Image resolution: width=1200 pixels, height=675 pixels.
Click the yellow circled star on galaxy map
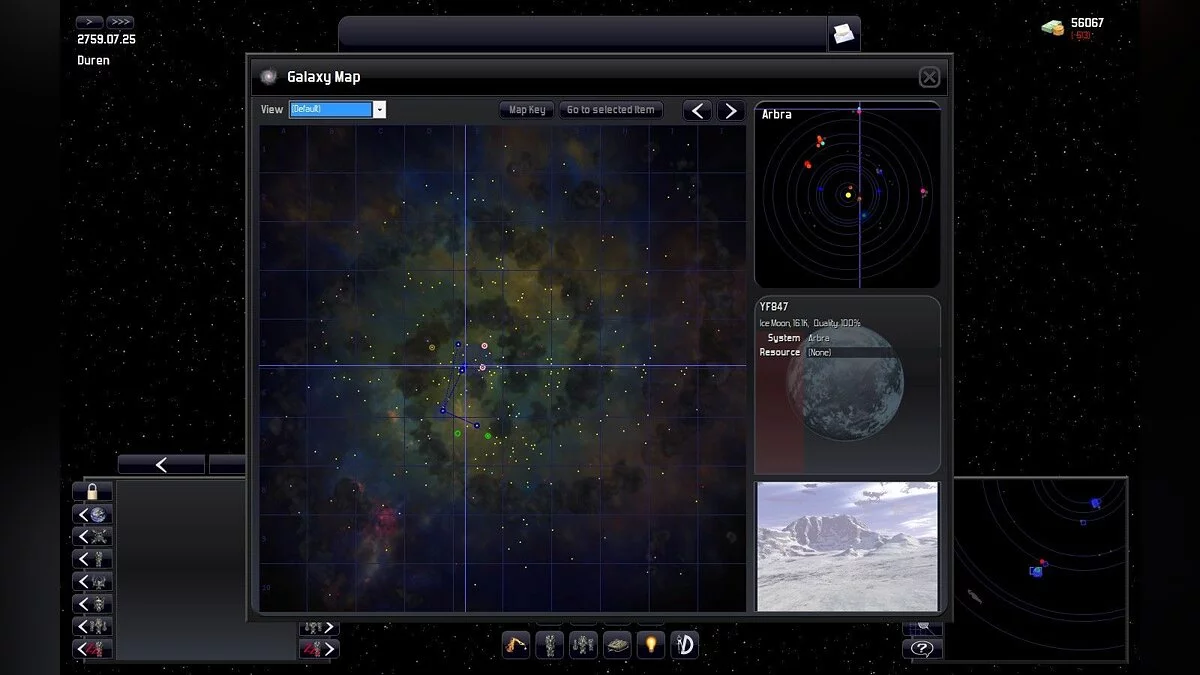432,347
